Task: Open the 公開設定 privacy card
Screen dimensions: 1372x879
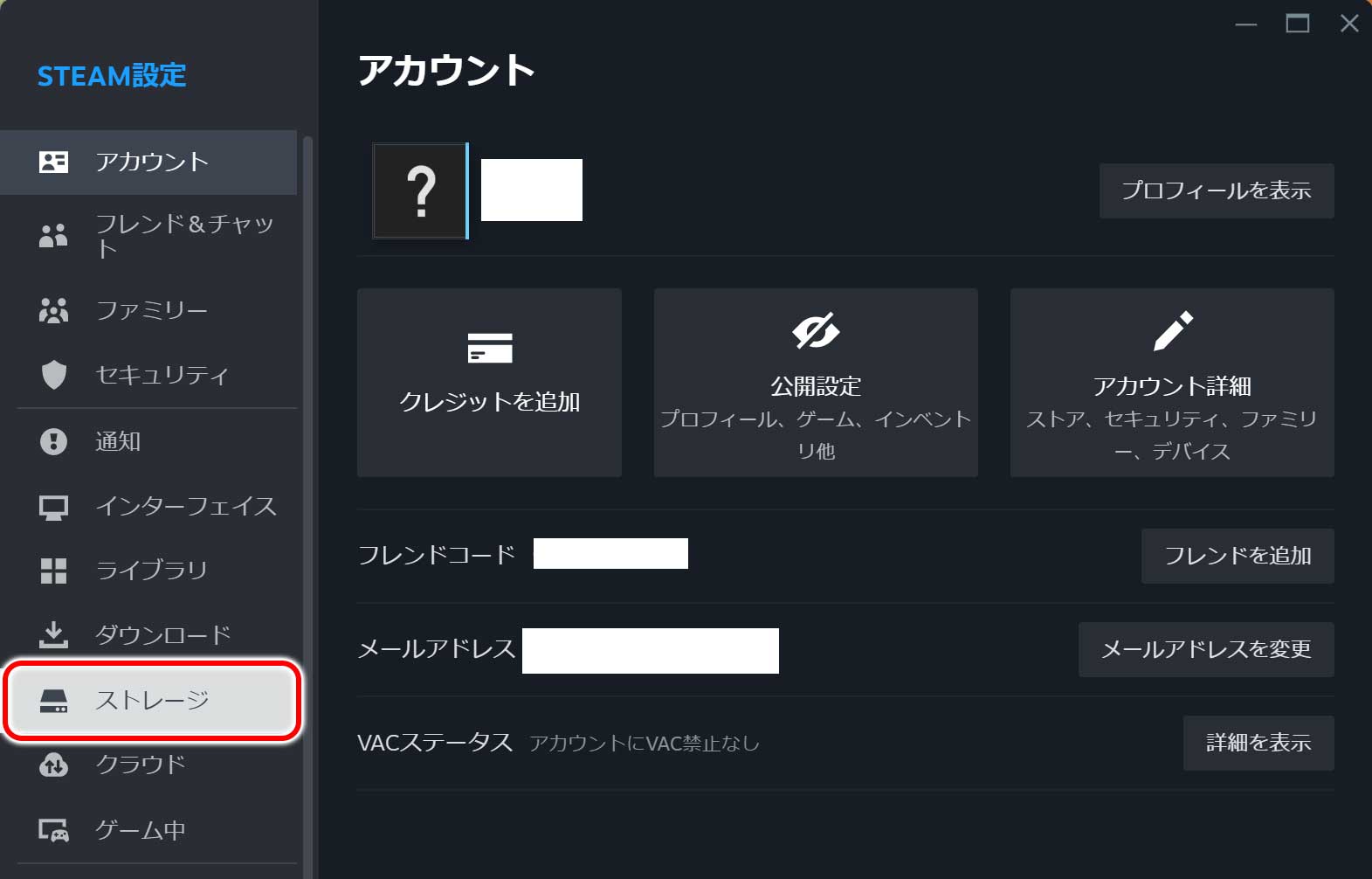Action: click(x=816, y=383)
